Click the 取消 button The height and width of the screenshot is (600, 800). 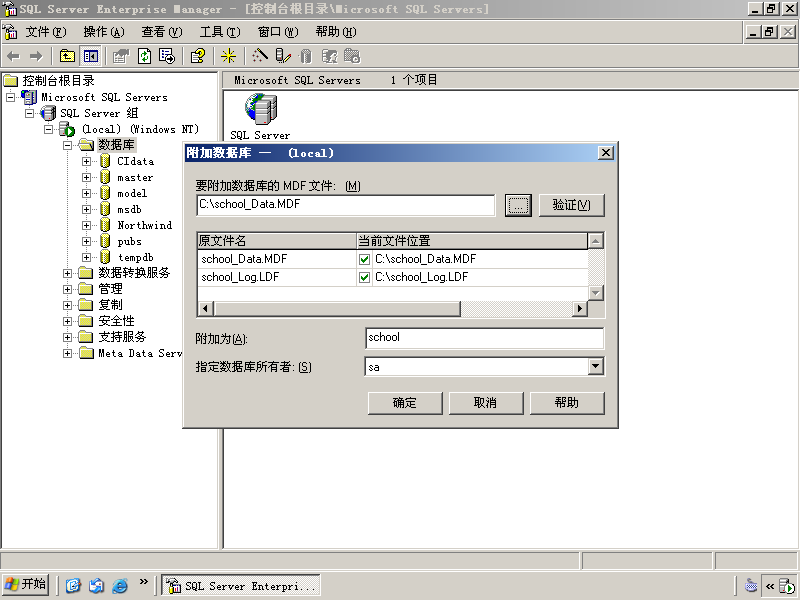(x=486, y=403)
